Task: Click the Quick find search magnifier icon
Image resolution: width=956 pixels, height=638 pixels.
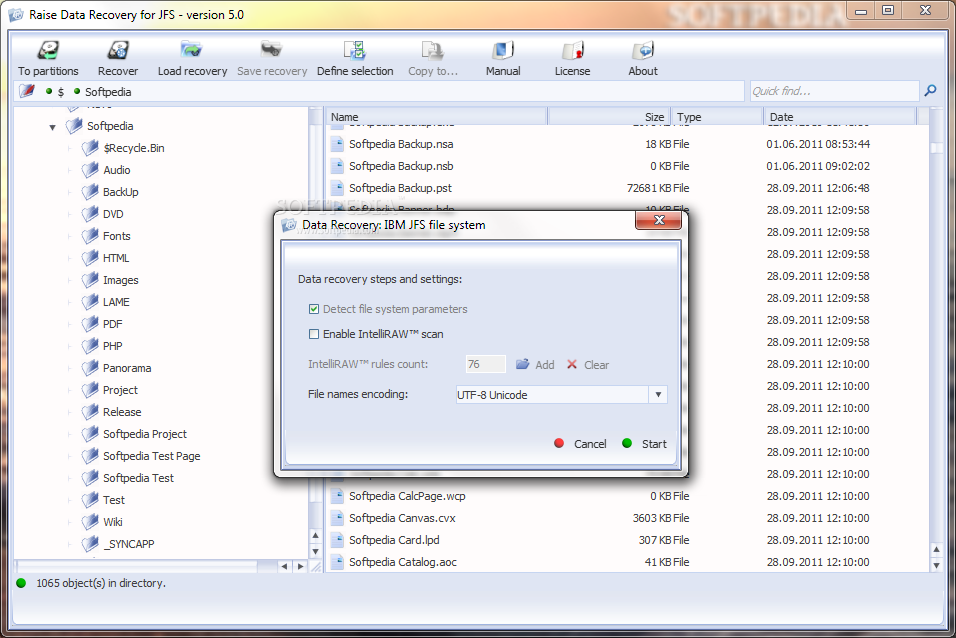Action: pos(930,91)
